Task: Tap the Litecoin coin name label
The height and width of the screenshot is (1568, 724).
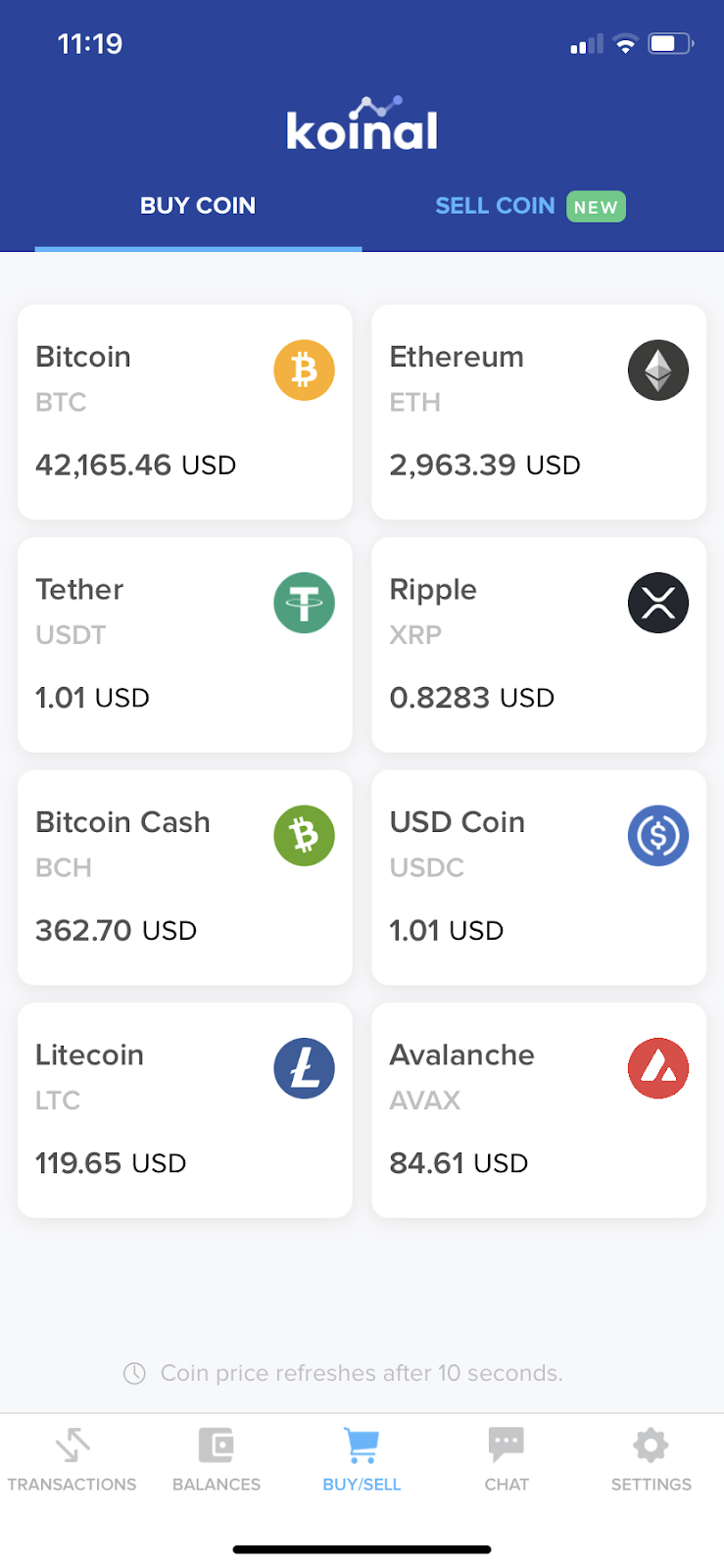Action: tap(90, 1054)
